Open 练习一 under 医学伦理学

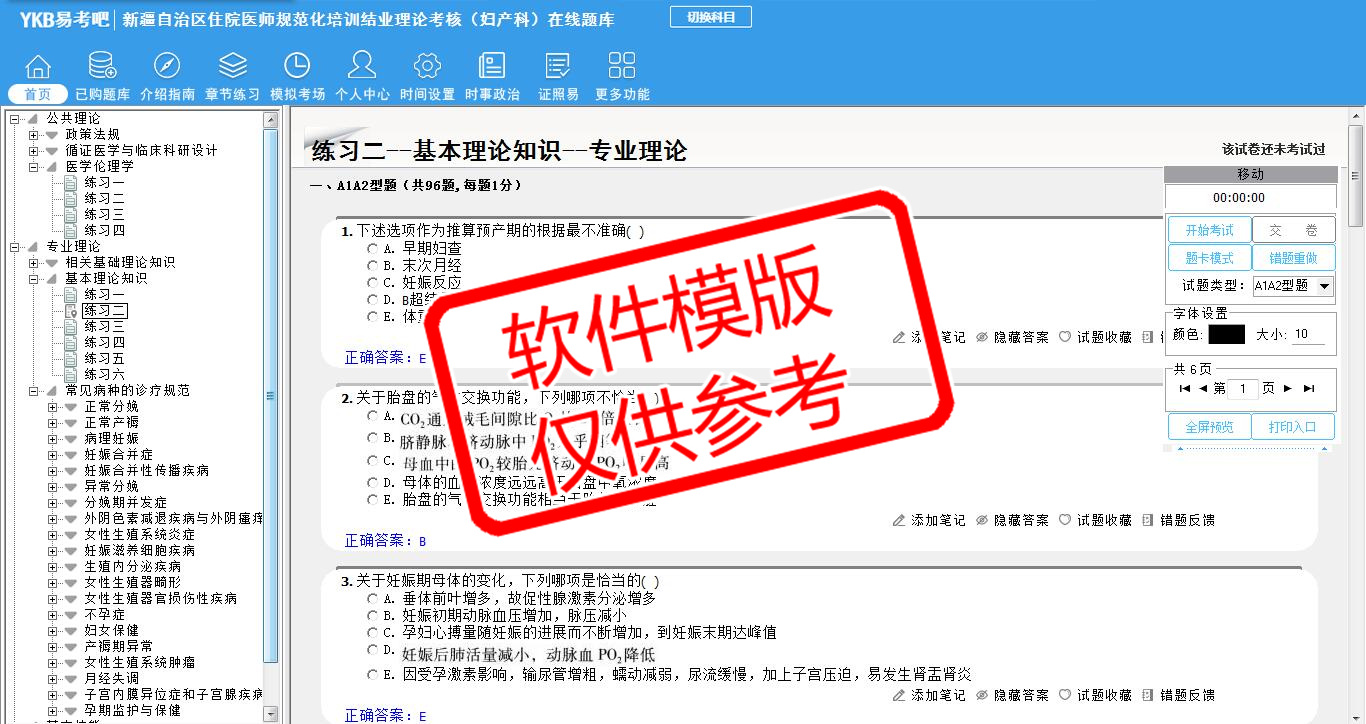click(105, 183)
